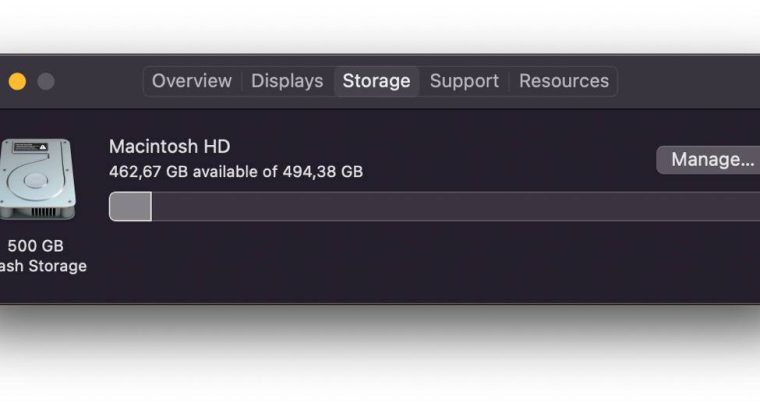Image resolution: width=760 pixels, height=410 pixels.
Task: Click the free dark portion of storage bar
Action: (x=456, y=206)
